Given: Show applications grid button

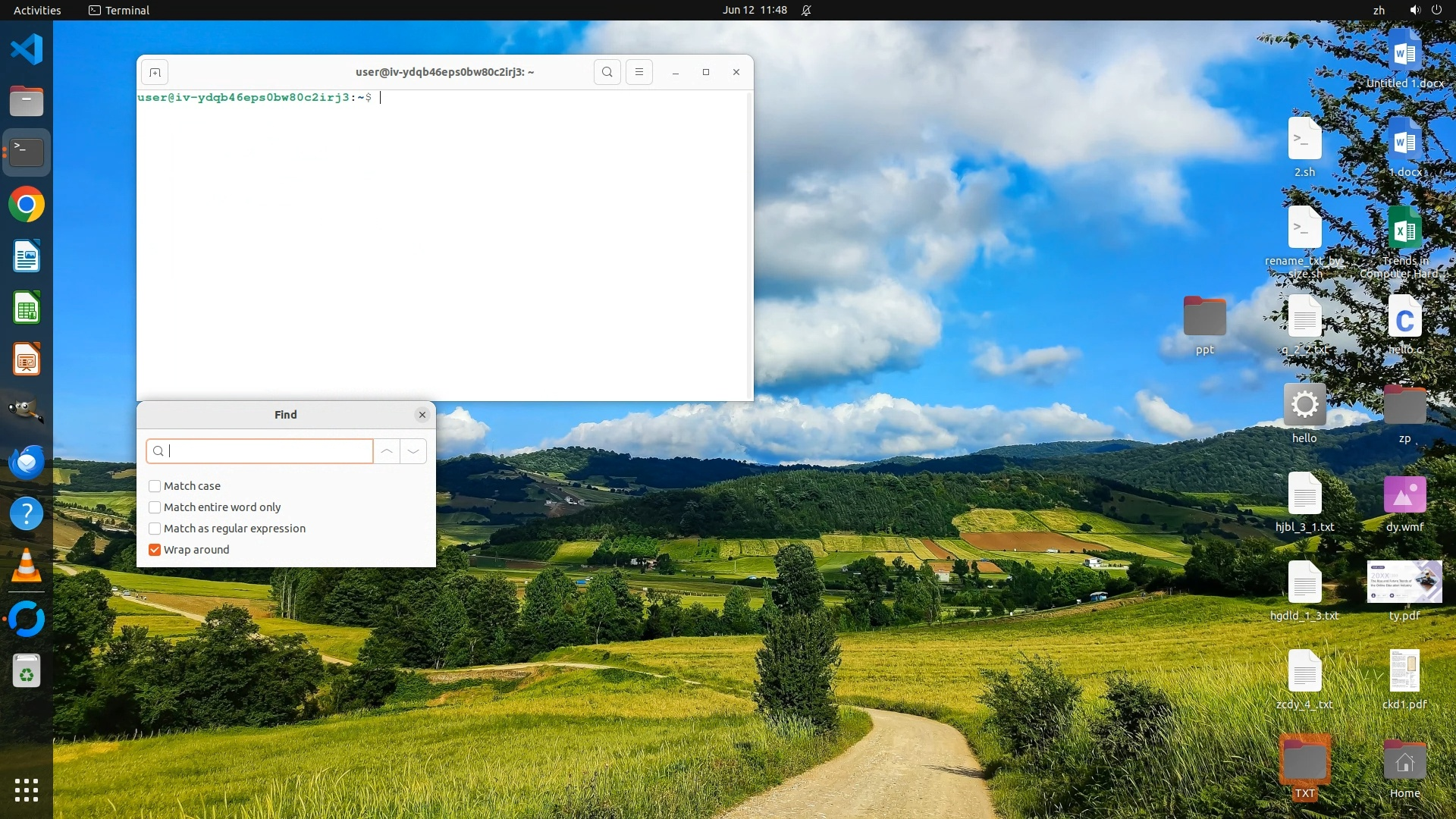Looking at the screenshot, I should 27,790.
